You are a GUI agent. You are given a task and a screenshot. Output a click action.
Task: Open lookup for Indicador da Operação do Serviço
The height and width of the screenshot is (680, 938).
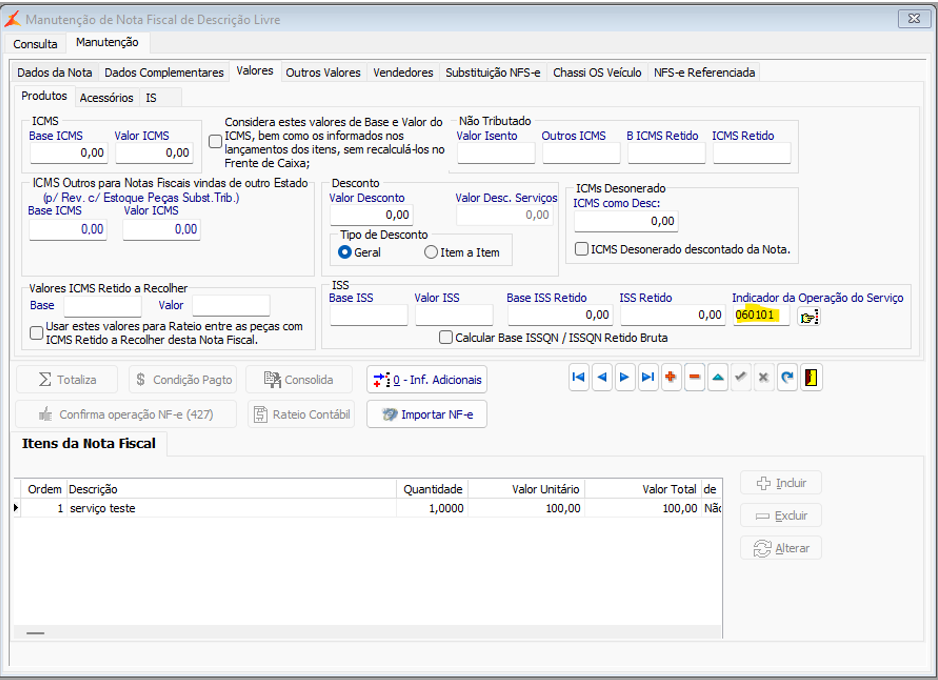[808, 316]
